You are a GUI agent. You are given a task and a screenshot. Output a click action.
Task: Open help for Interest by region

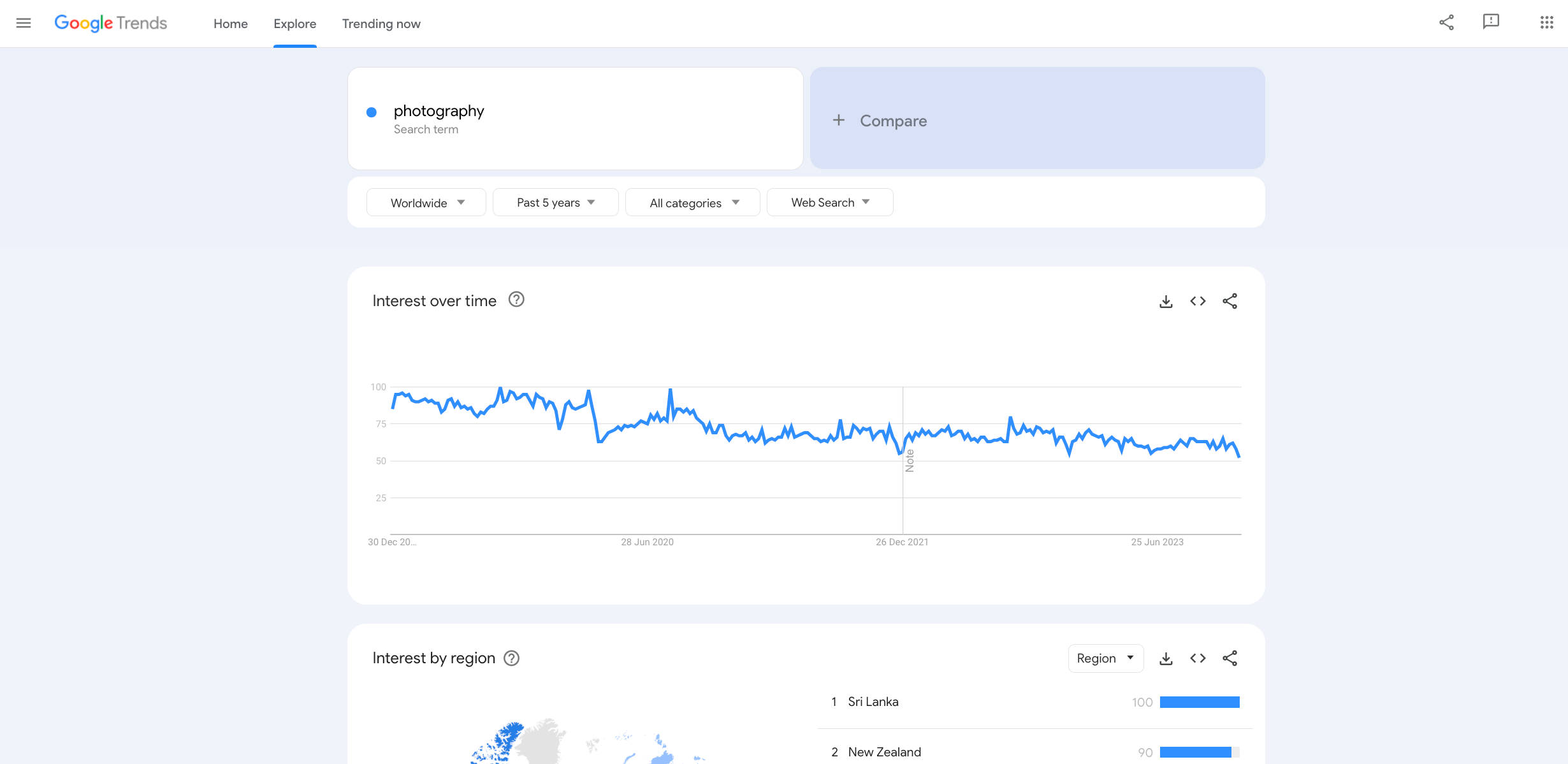point(512,658)
